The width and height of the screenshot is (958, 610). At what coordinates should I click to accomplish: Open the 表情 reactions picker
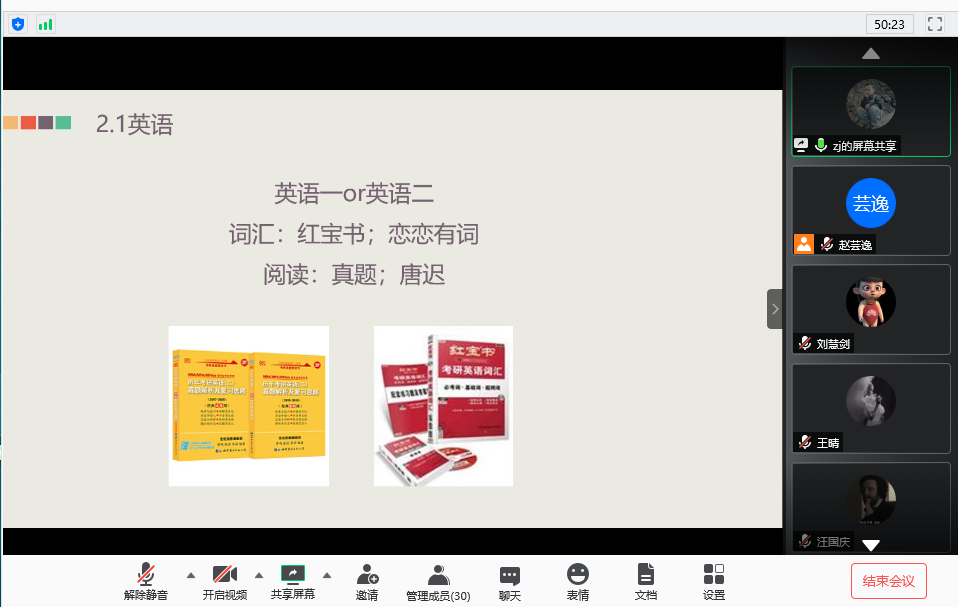coord(578,575)
